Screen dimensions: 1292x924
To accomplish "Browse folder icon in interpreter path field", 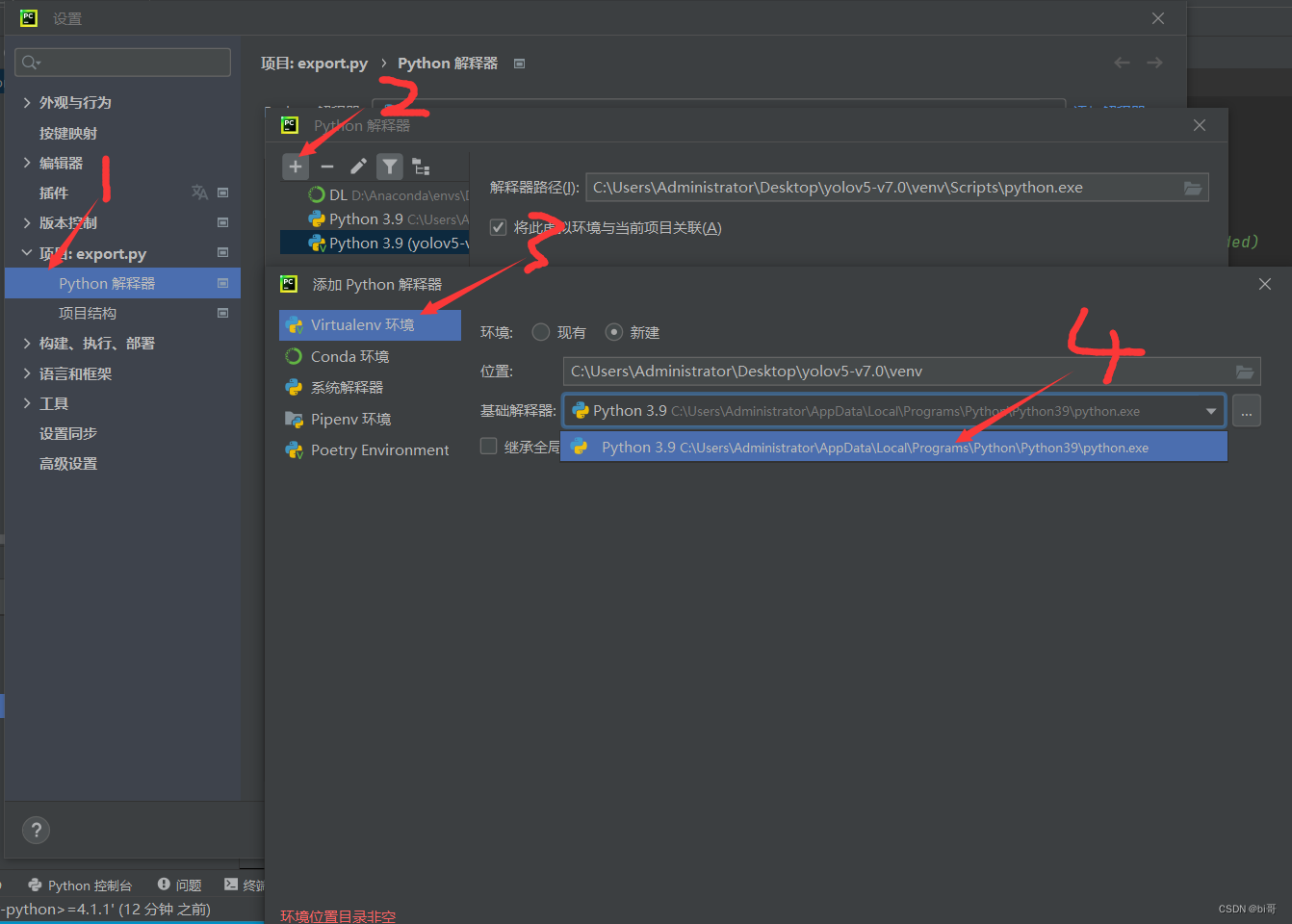I will pos(1193,188).
